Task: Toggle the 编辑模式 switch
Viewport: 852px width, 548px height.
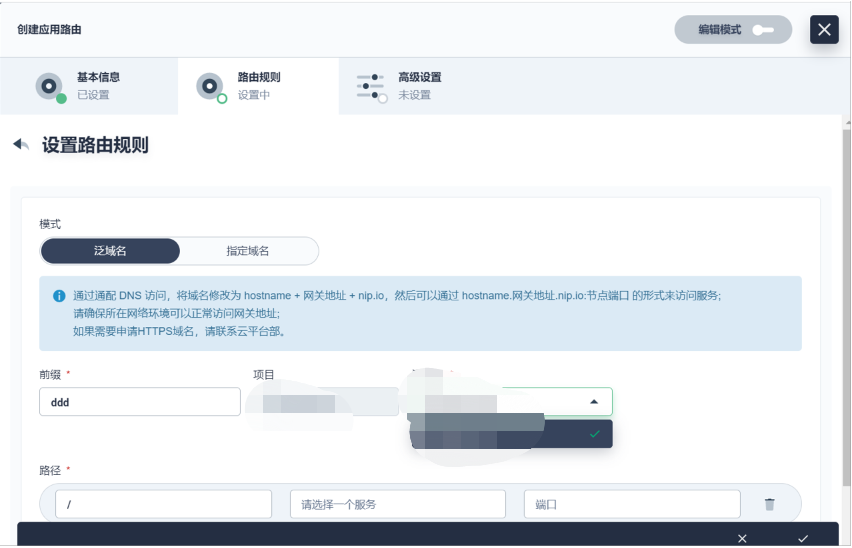Action: pyautogui.click(x=763, y=30)
